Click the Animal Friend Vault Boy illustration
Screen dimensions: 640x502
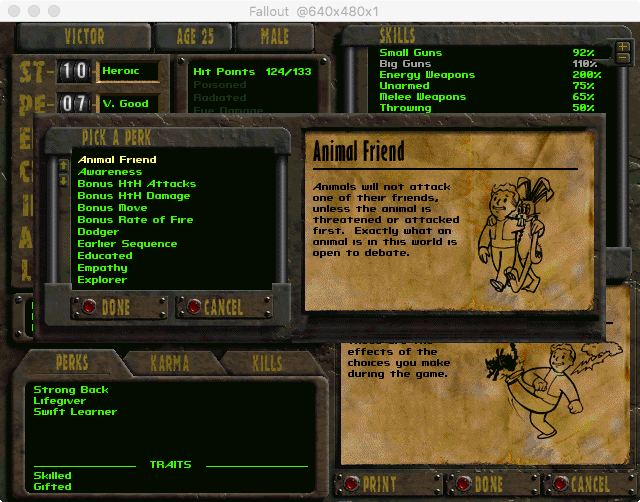[516, 235]
